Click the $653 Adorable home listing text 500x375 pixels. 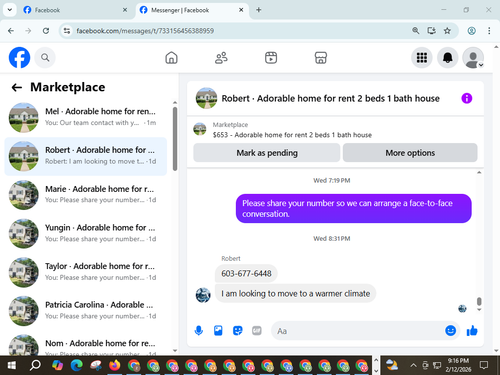[292, 135]
